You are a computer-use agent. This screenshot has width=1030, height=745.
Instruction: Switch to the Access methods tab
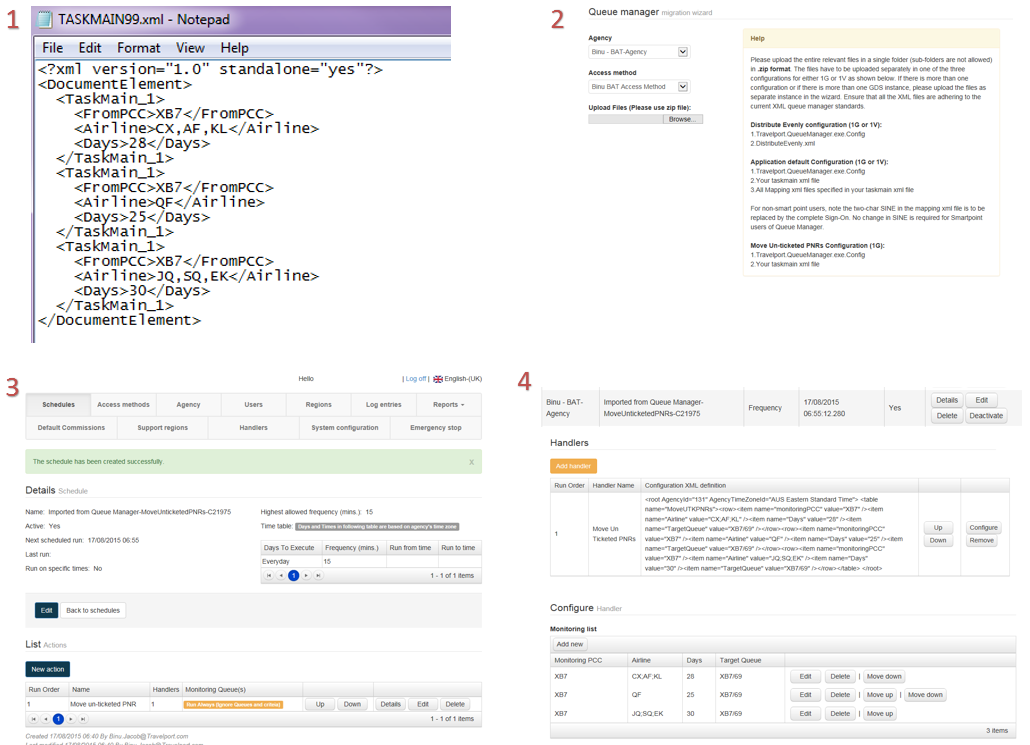tap(123, 405)
